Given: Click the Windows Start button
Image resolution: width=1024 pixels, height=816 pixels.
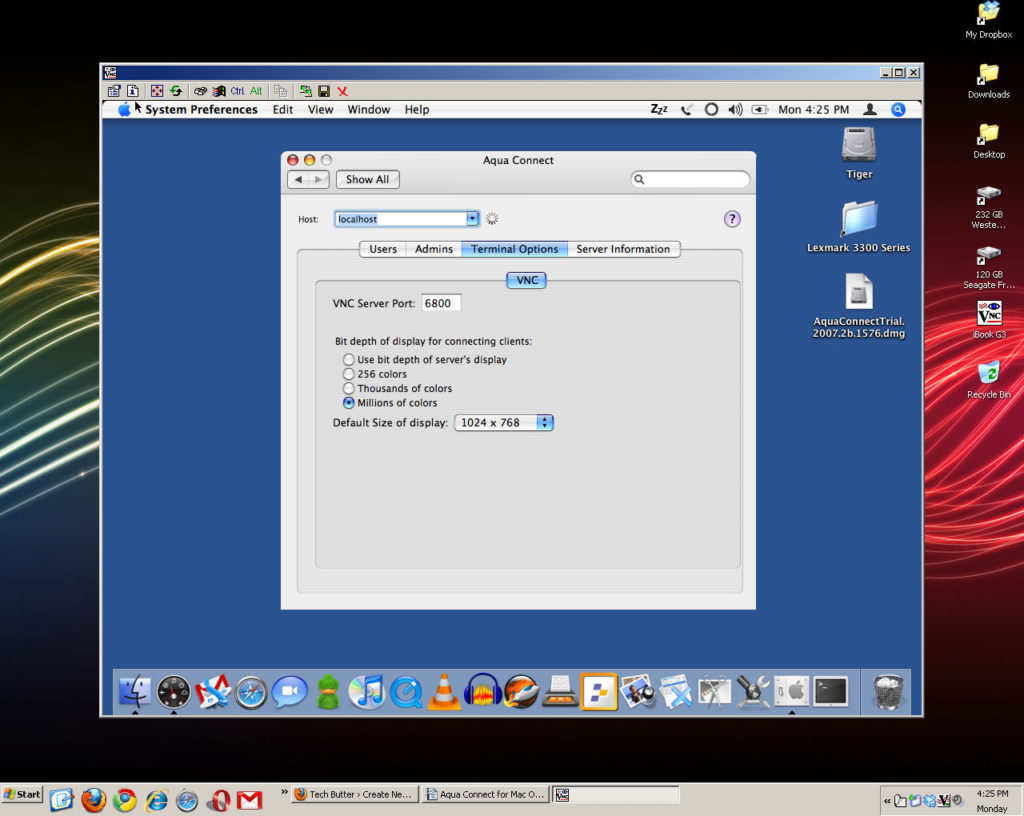Looking at the screenshot, I should (22, 794).
